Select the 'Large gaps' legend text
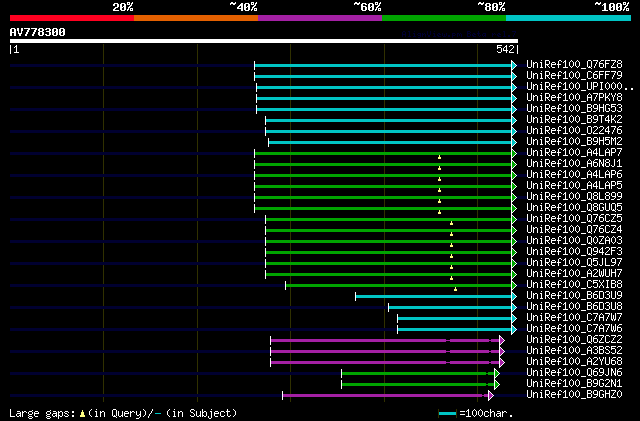The width and height of the screenshot is (640, 421). 42,413
